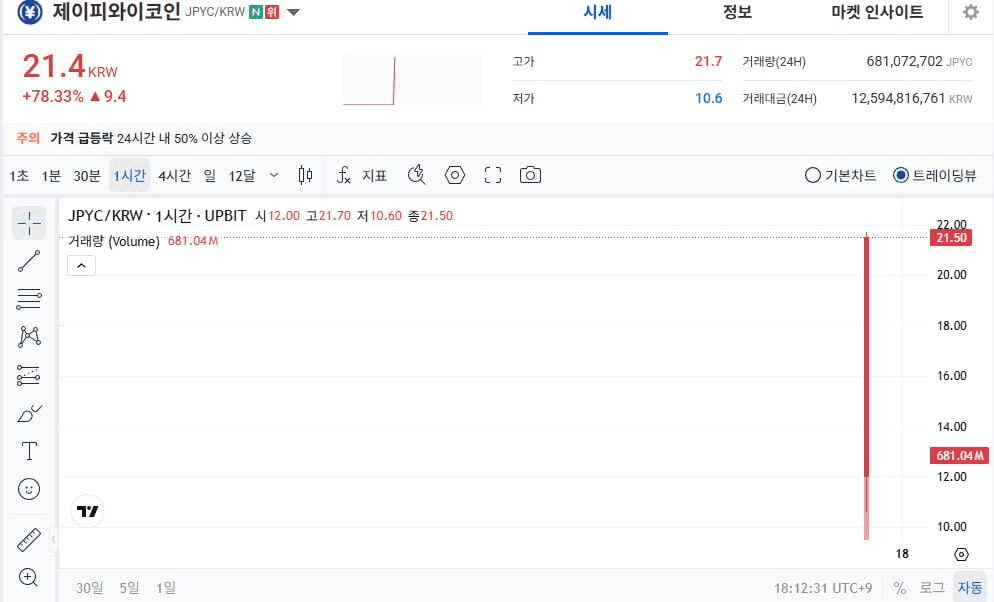Click the TradingView logo button

(x=87, y=511)
